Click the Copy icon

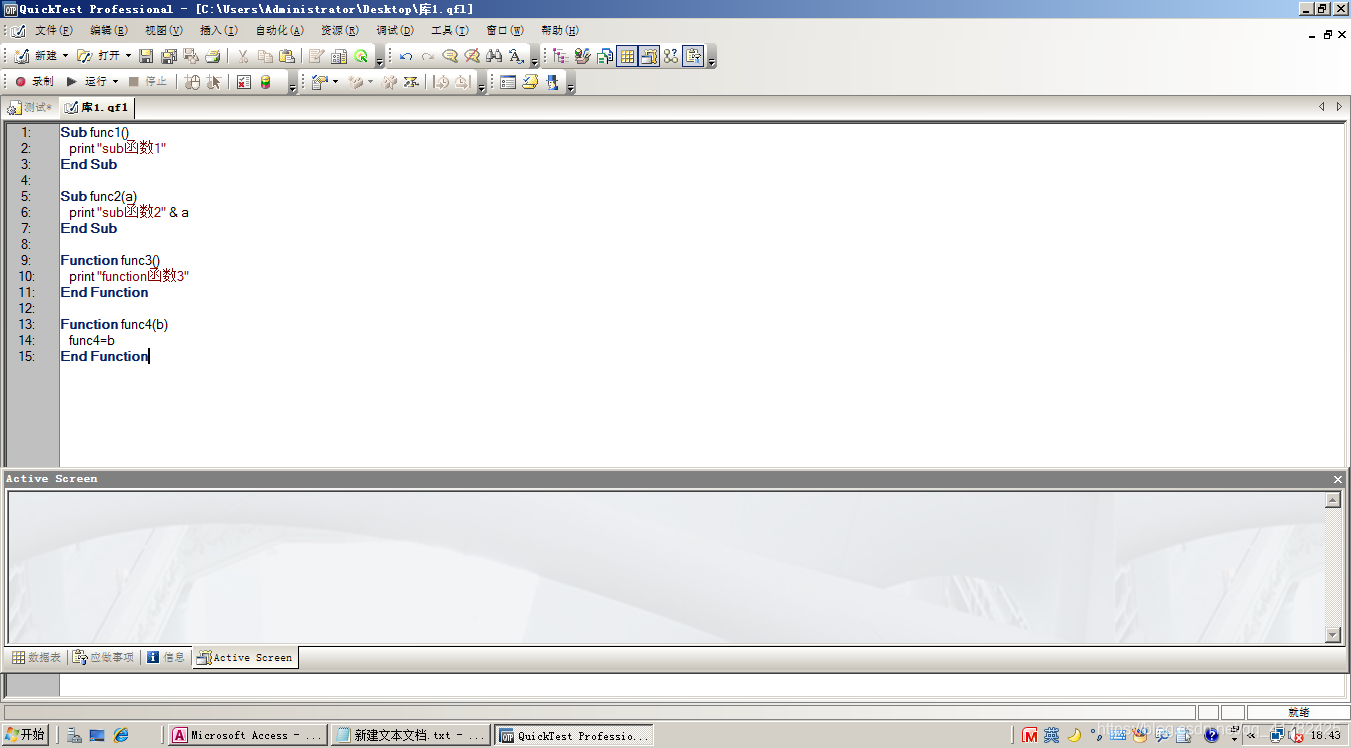pyautogui.click(x=265, y=56)
